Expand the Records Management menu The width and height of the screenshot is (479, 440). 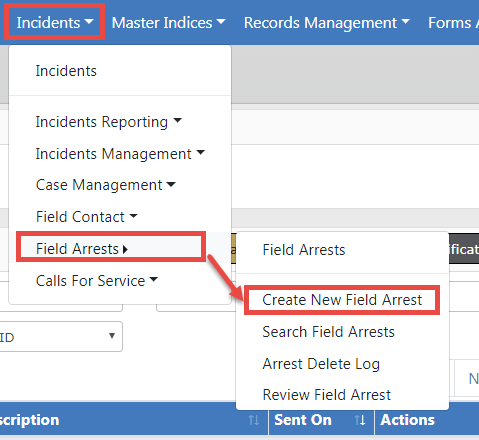point(327,23)
